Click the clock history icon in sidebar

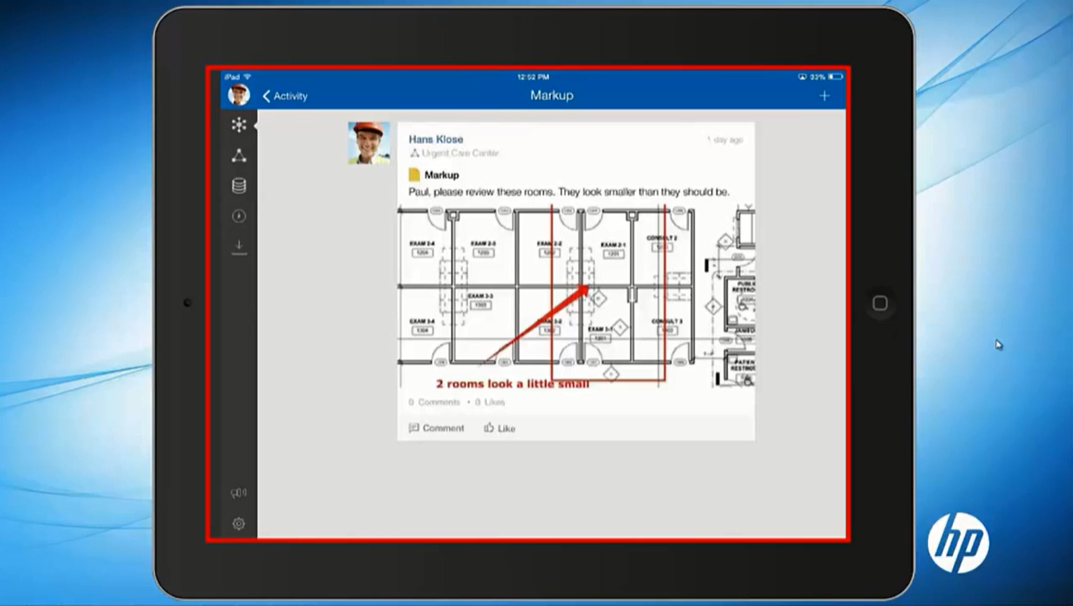pyautogui.click(x=239, y=216)
